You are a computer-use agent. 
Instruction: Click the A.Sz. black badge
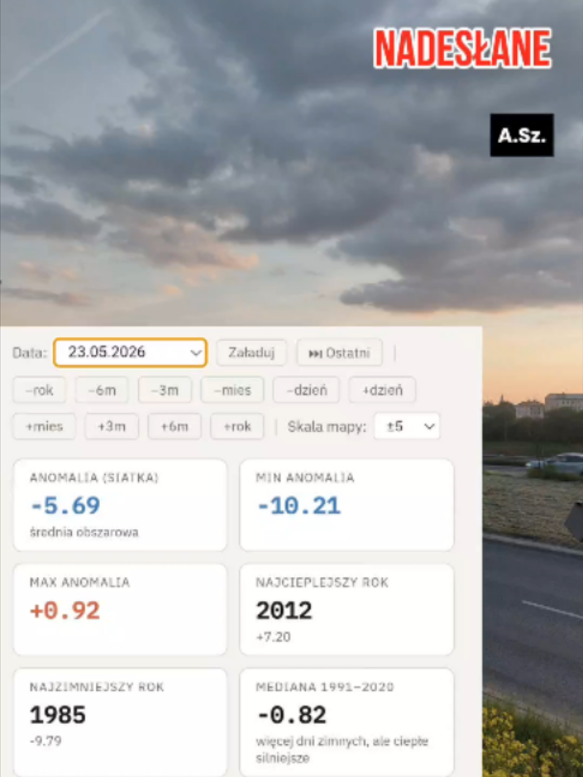click(522, 135)
